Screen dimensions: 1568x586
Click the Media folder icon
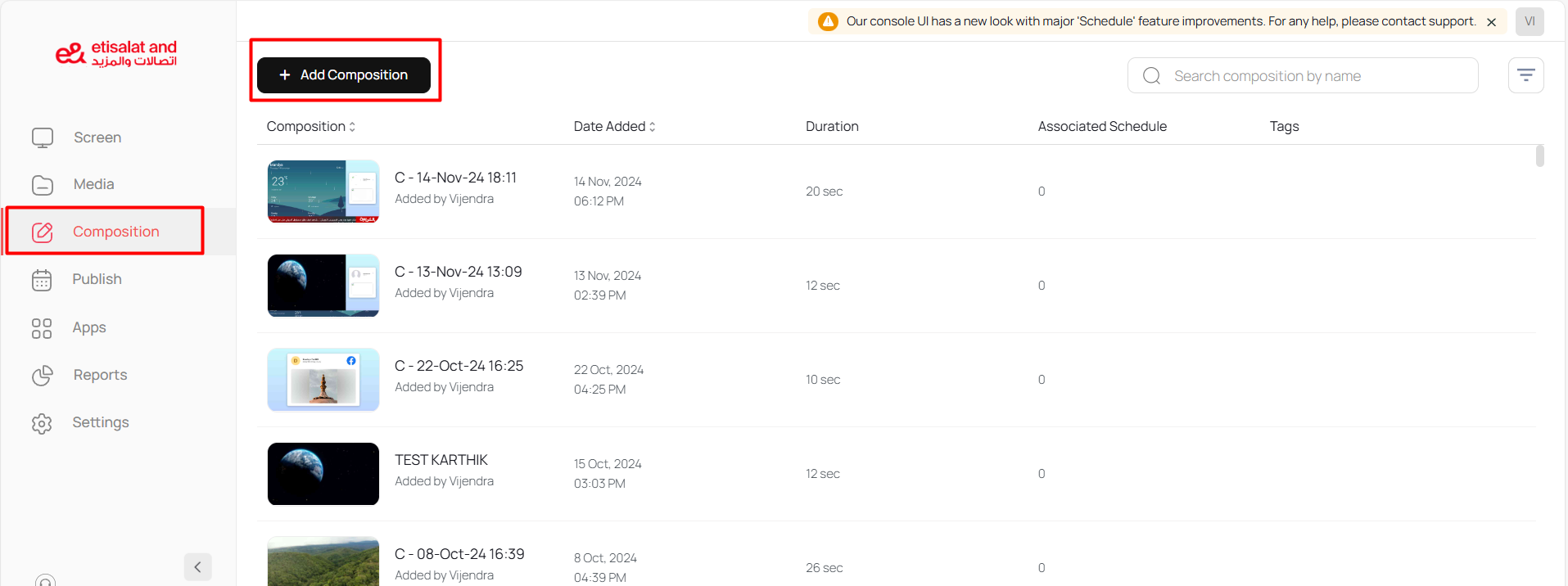pyautogui.click(x=43, y=185)
